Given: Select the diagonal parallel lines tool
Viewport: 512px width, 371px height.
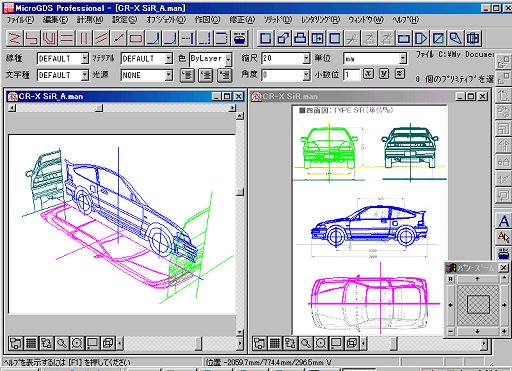Looking at the screenshot, I should pyautogui.click(x=101, y=38).
